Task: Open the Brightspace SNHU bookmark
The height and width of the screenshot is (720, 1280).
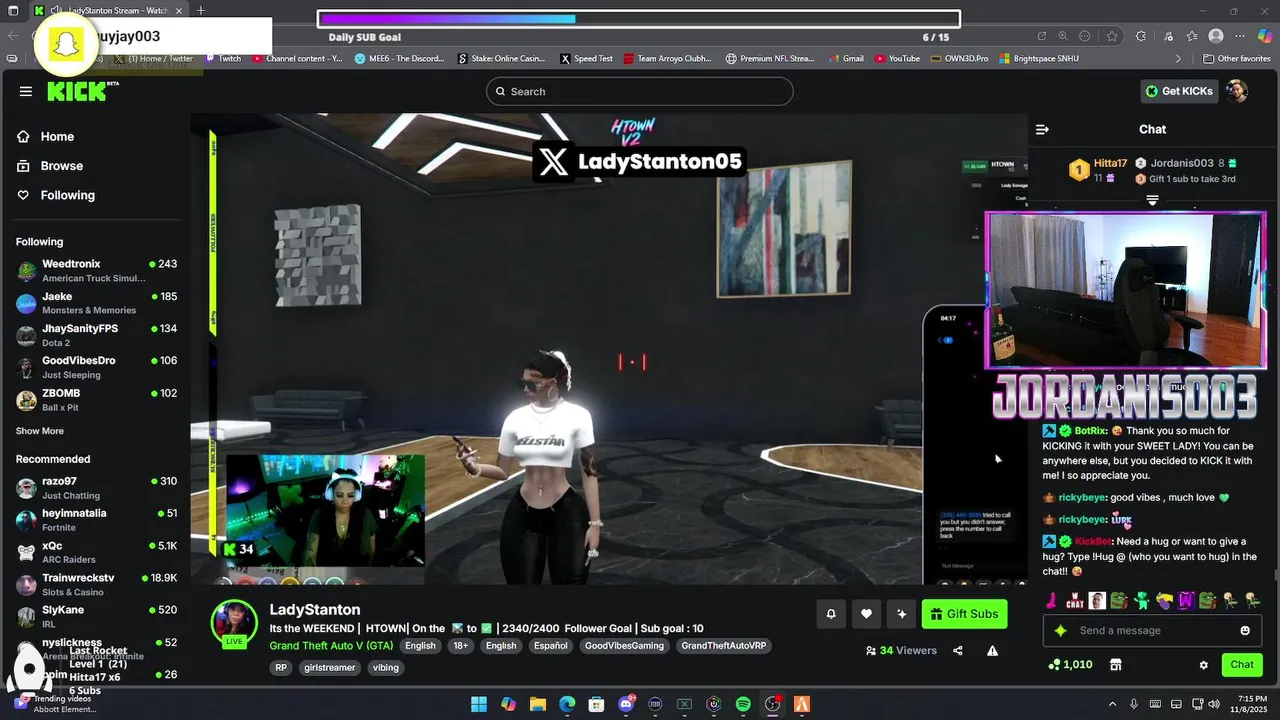Action: coord(1039,59)
